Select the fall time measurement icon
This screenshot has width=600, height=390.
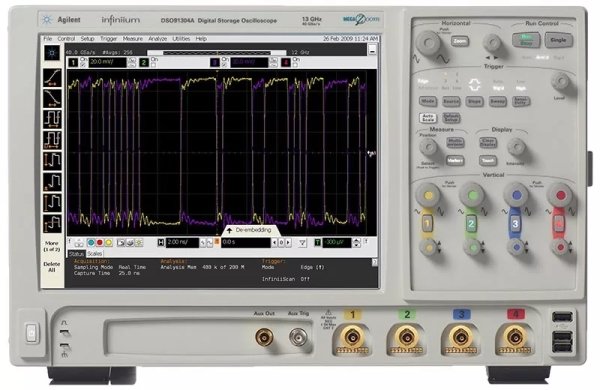tap(52, 99)
